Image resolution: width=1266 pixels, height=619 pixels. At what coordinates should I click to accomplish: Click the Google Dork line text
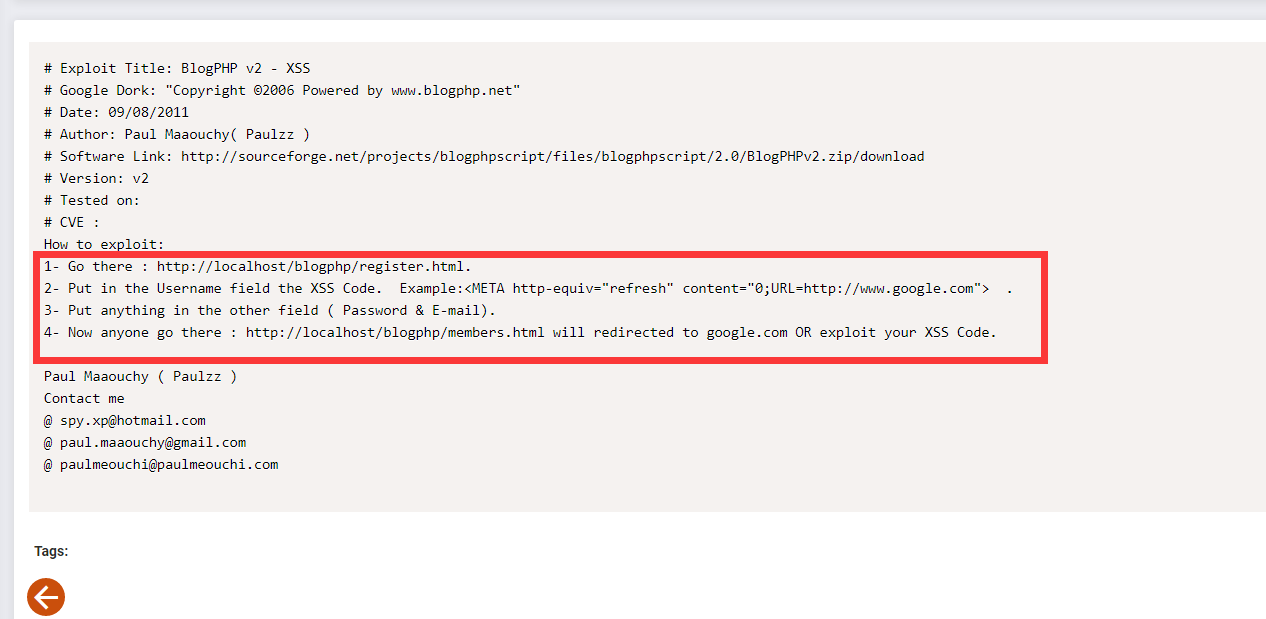coord(282,91)
